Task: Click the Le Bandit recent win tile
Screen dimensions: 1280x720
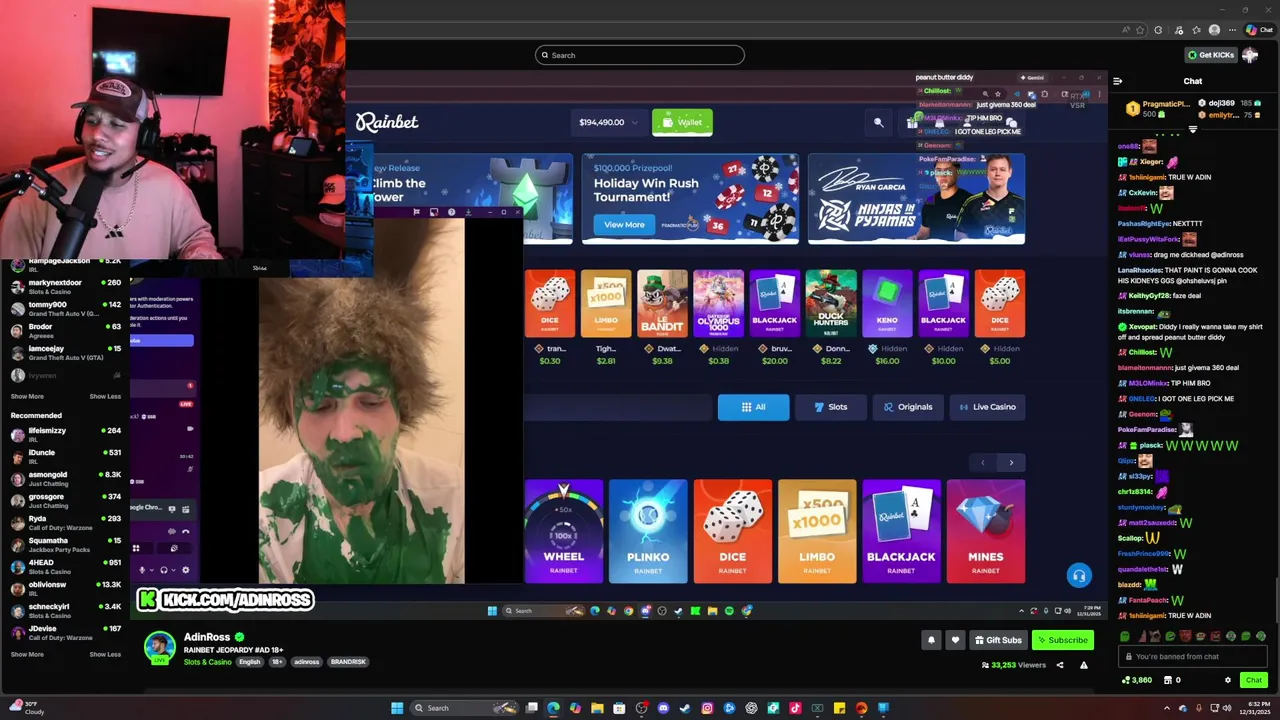Action: tap(662, 304)
